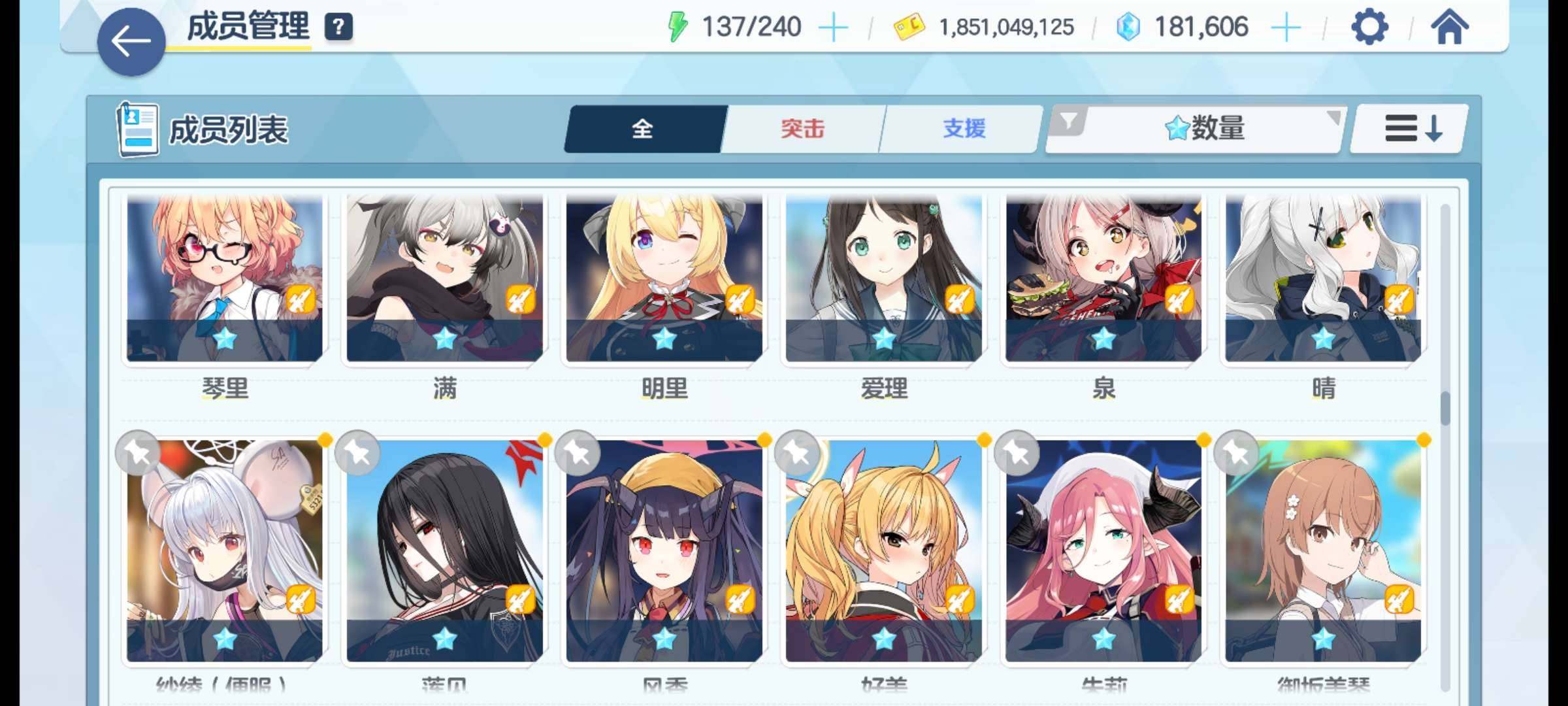1568x706 pixels.
Task: Return to the home screen via the house icon
Action: point(1449,27)
